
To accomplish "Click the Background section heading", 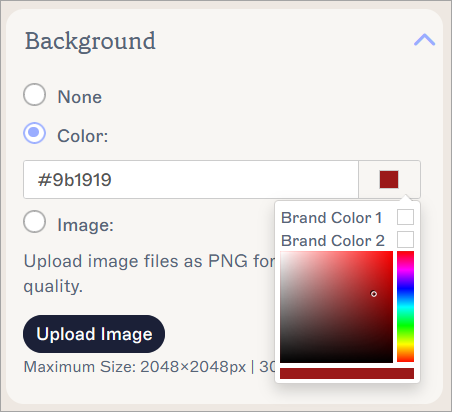I will click(x=90, y=41).
